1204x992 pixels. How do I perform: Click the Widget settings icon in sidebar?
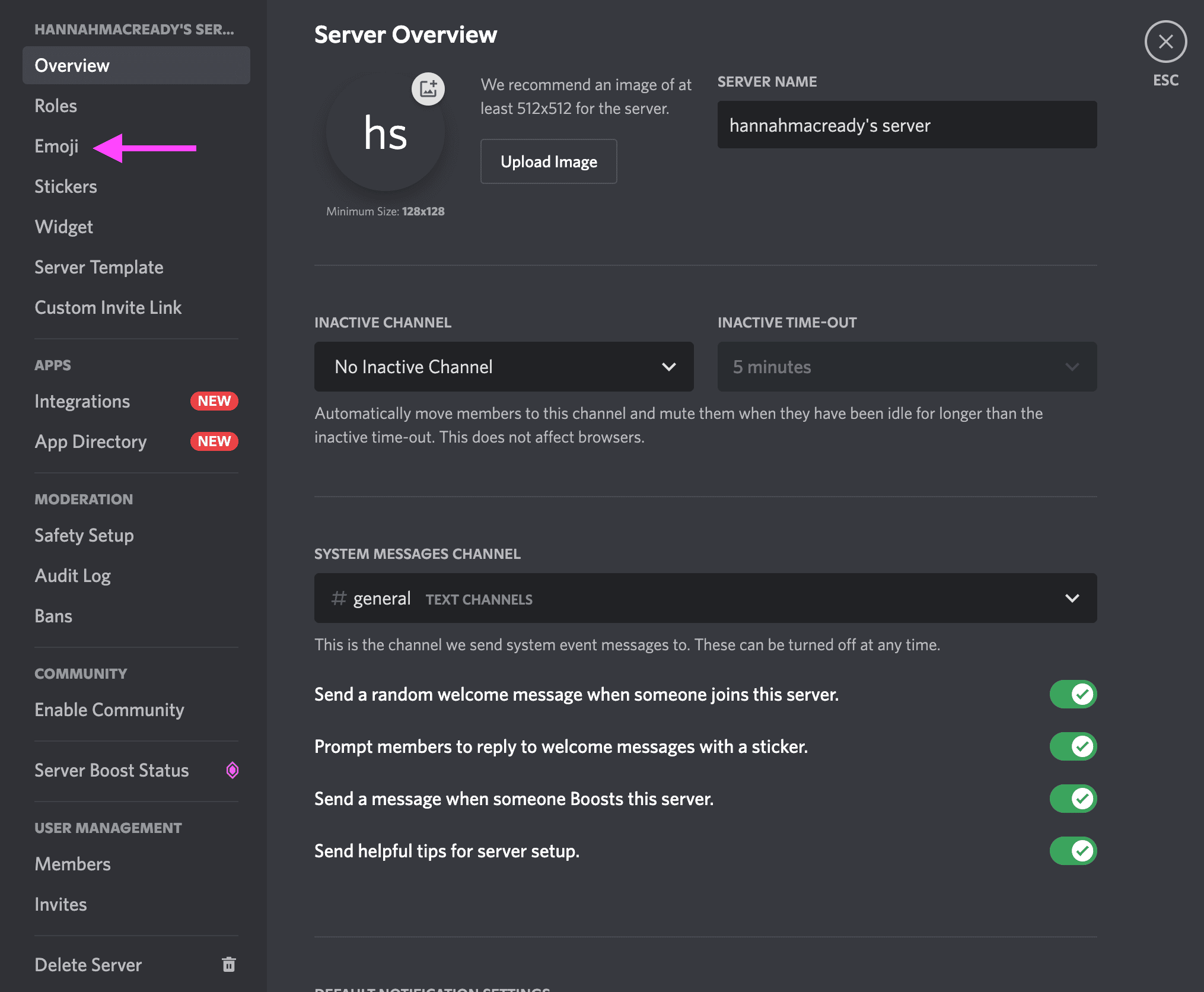tap(64, 226)
